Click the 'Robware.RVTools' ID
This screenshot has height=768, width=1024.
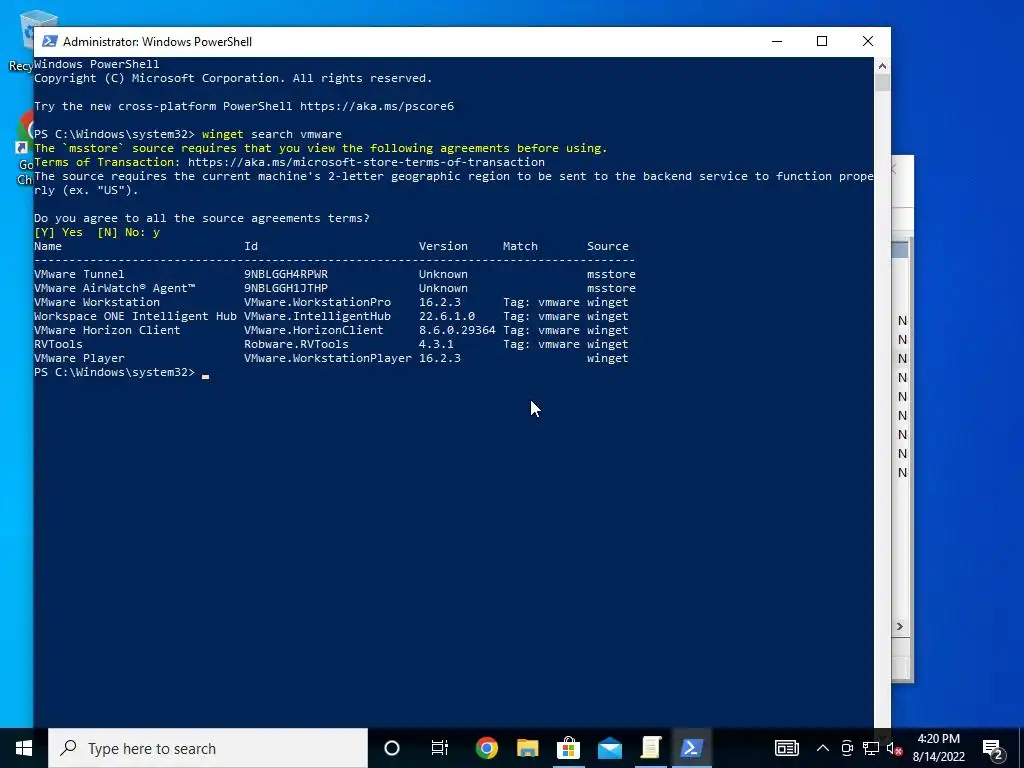296,344
